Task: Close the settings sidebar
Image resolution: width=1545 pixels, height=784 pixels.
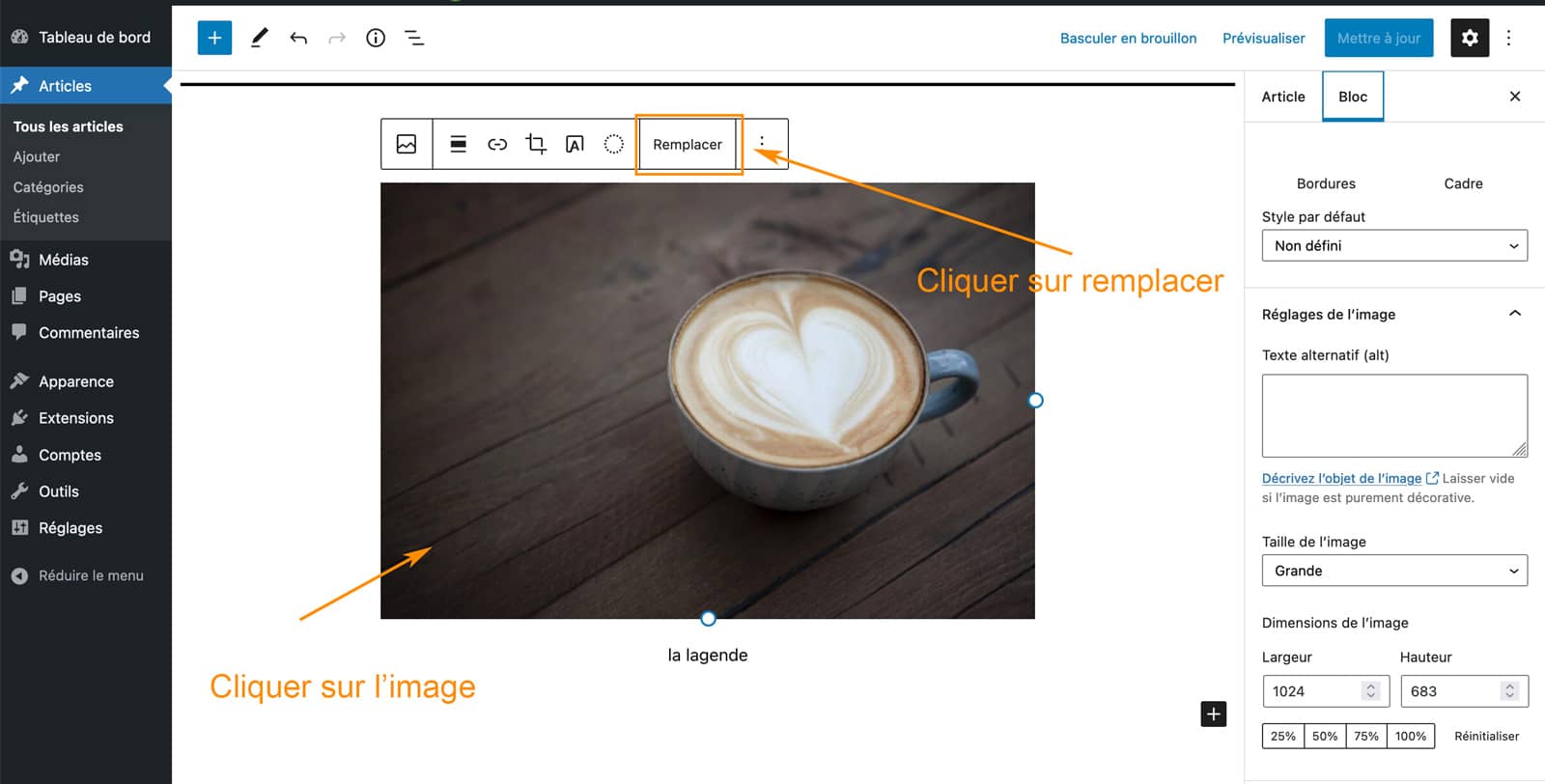Action: (1515, 96)
